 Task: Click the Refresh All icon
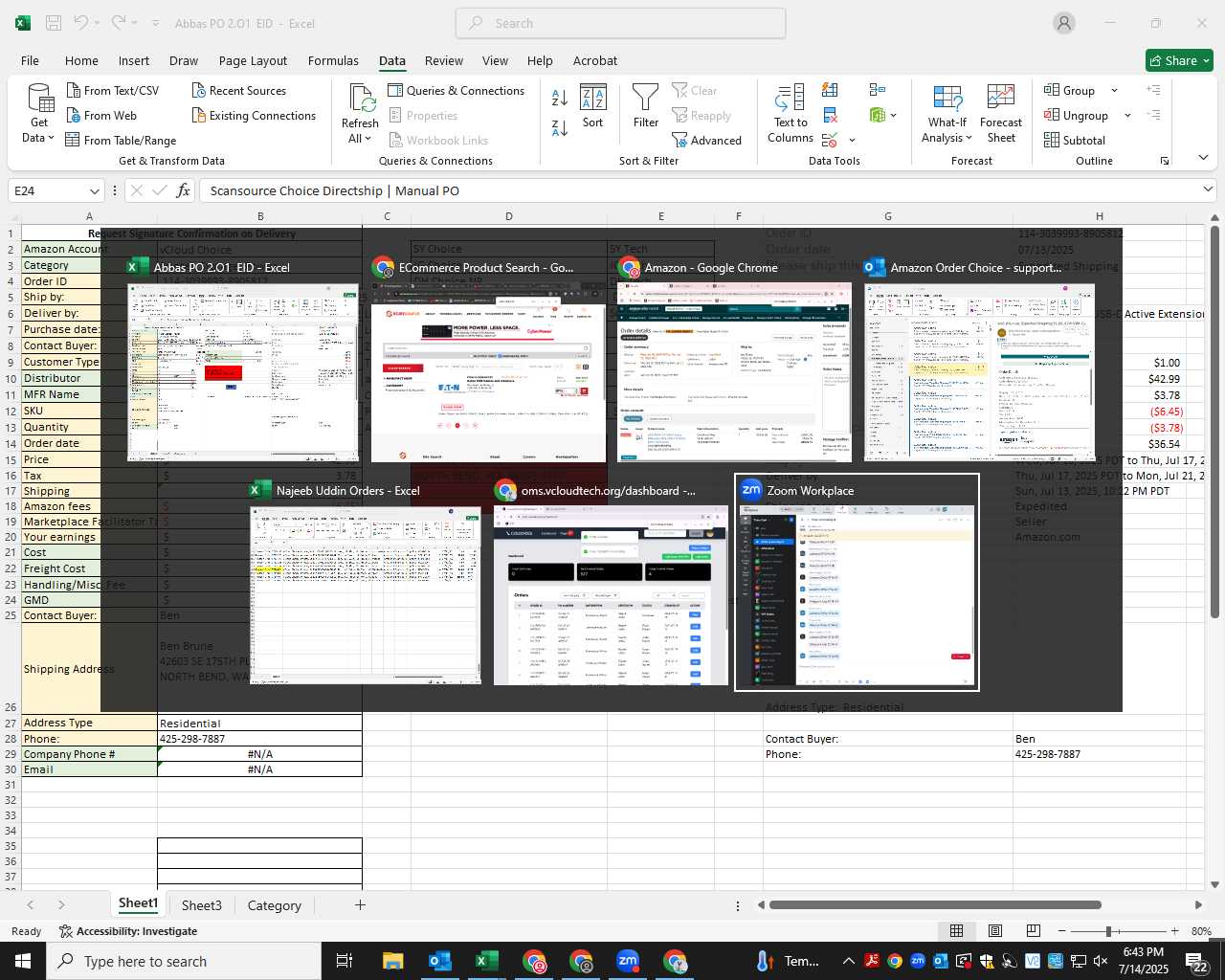[361, 99]
